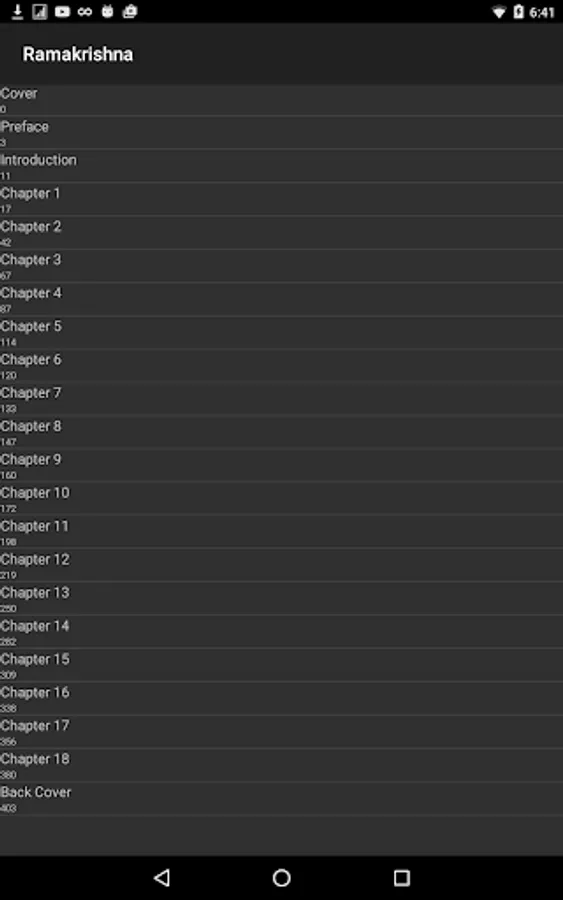Go to the Back Cover entry
Viewport: 563px width, 900px height.
(x=281, y=799)
